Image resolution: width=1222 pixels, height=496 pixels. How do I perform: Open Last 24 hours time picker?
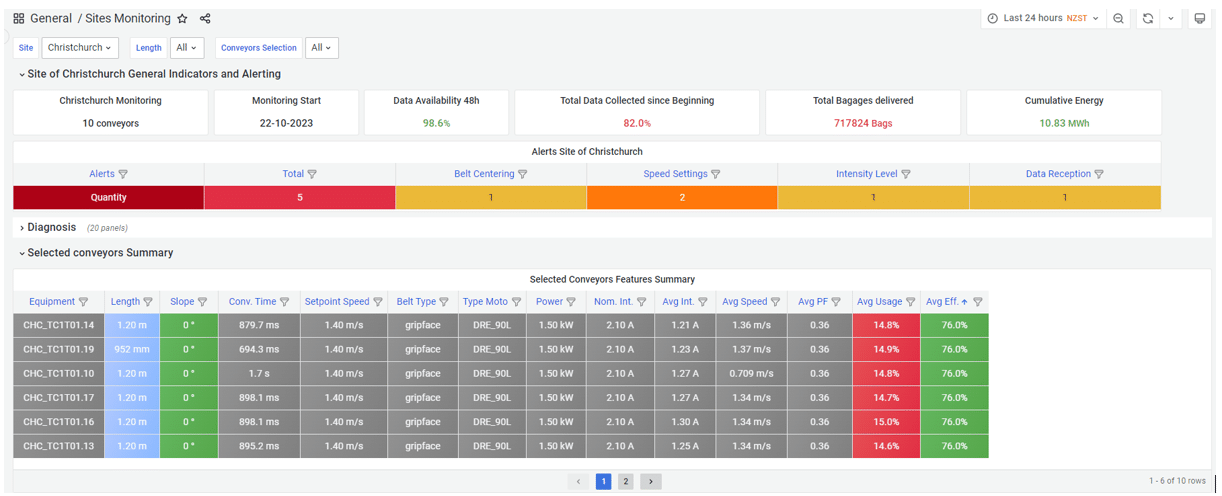[1042, 19]
